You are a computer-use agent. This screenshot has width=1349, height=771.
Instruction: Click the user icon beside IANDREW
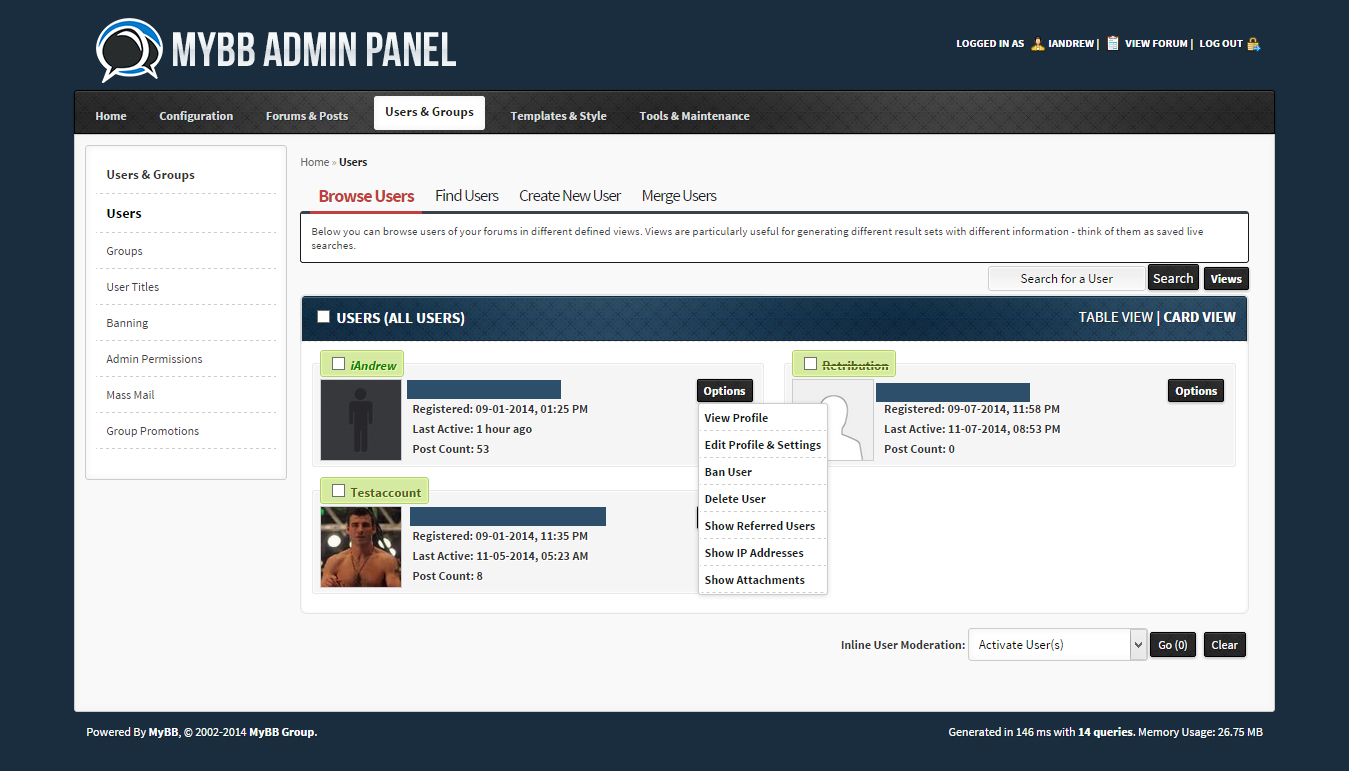click(1038, 44)
